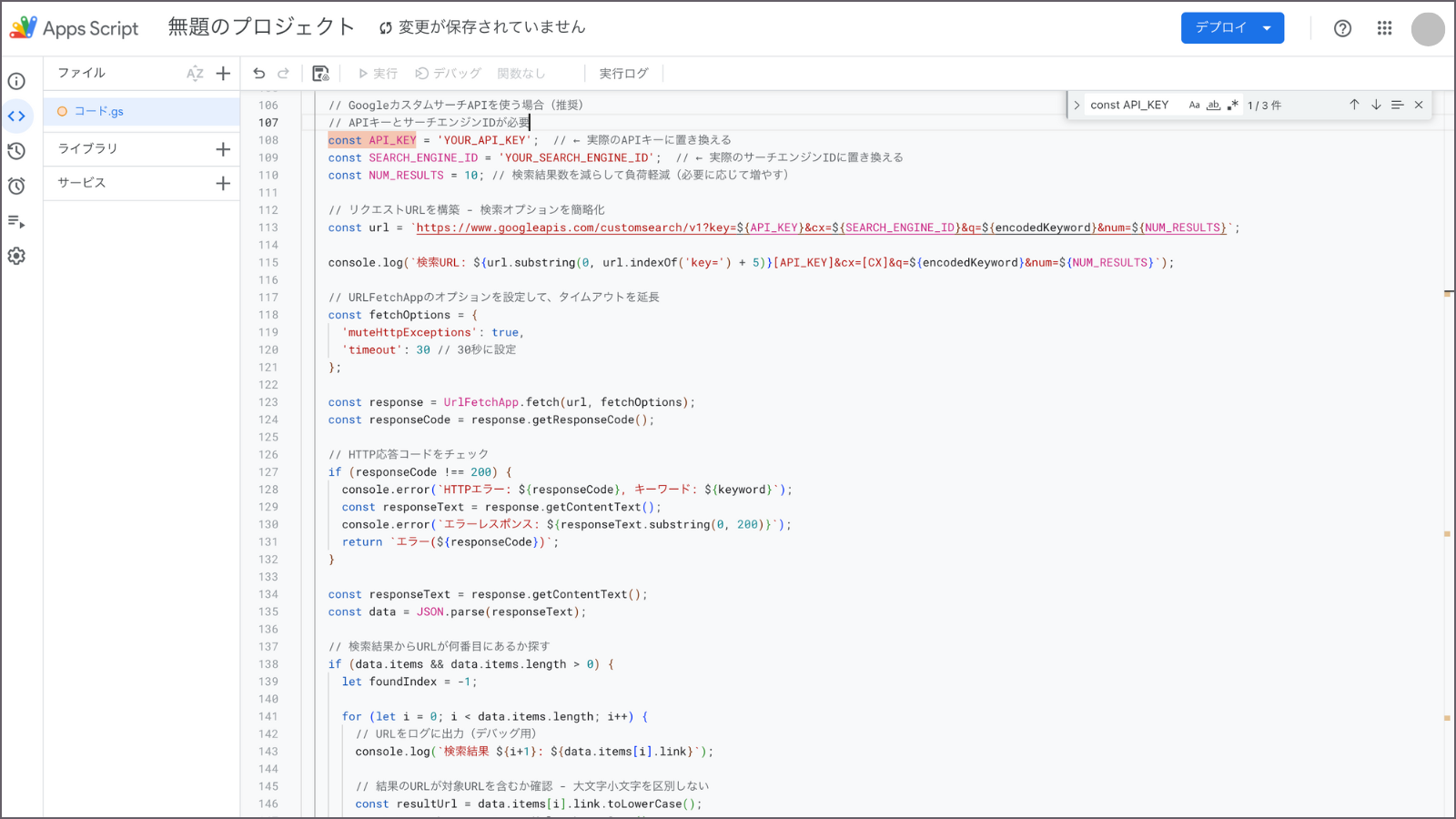Click line number 127 in the gutter
Viewport: 1456px width, 819px height.
click(x=268, y=472)
